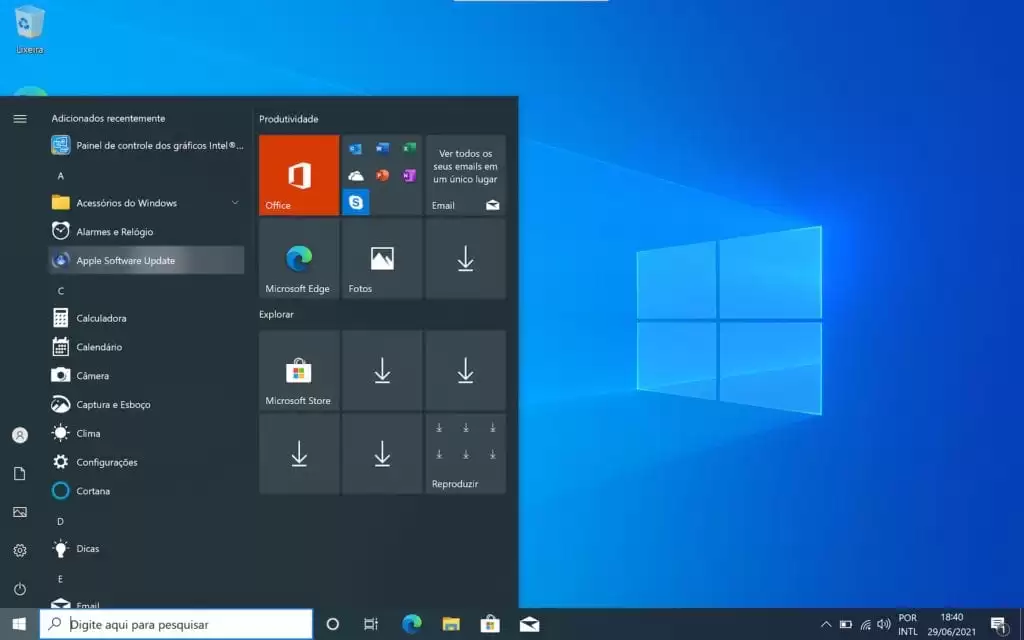Open Calculadora from the app list
The width and height of the screenshot is (1024, 640).
tap(147, 318)
